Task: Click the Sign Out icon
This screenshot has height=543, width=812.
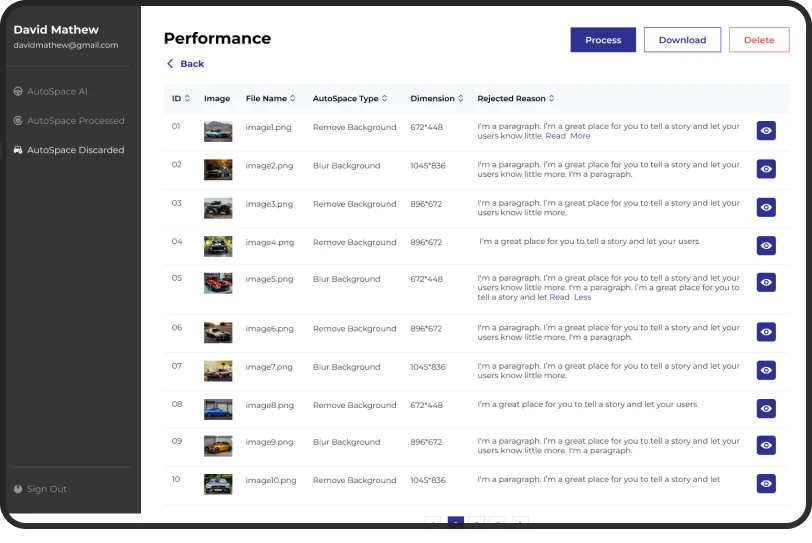Action: point(18,489)
